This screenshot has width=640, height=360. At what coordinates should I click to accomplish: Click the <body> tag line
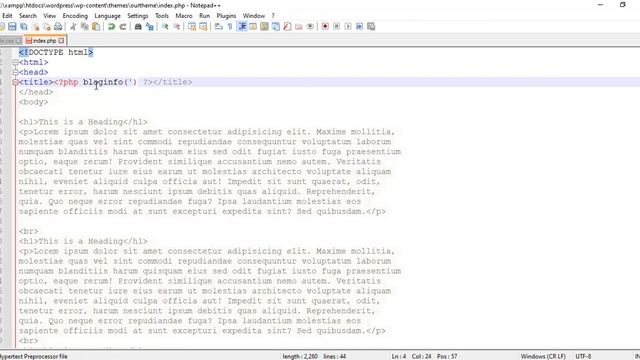(x=33, y=102)
